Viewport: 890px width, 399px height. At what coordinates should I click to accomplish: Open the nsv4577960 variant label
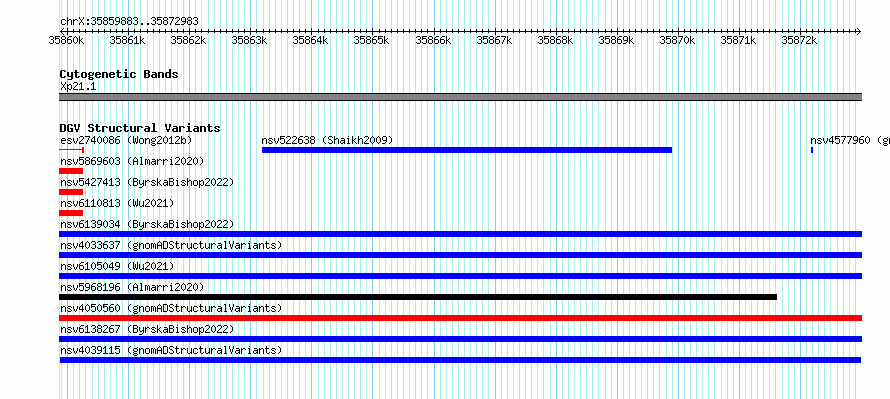point(850,140)
